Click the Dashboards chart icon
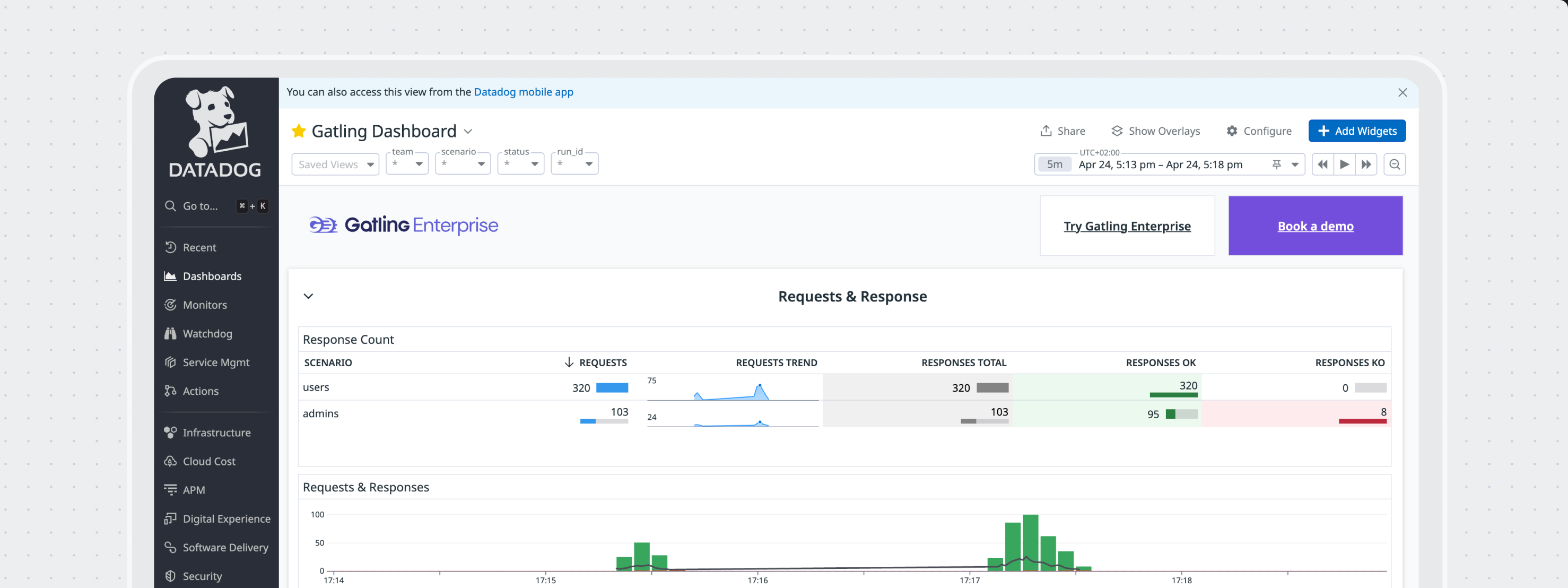The width and height of the screenshot is (1568, 588). [x=170, y=276]
